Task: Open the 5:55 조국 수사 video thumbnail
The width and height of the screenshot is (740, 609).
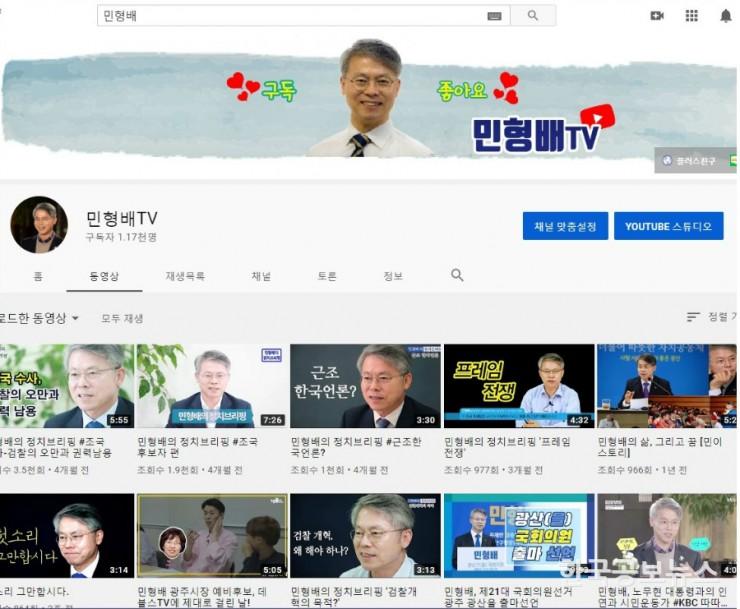Action: 67,386
